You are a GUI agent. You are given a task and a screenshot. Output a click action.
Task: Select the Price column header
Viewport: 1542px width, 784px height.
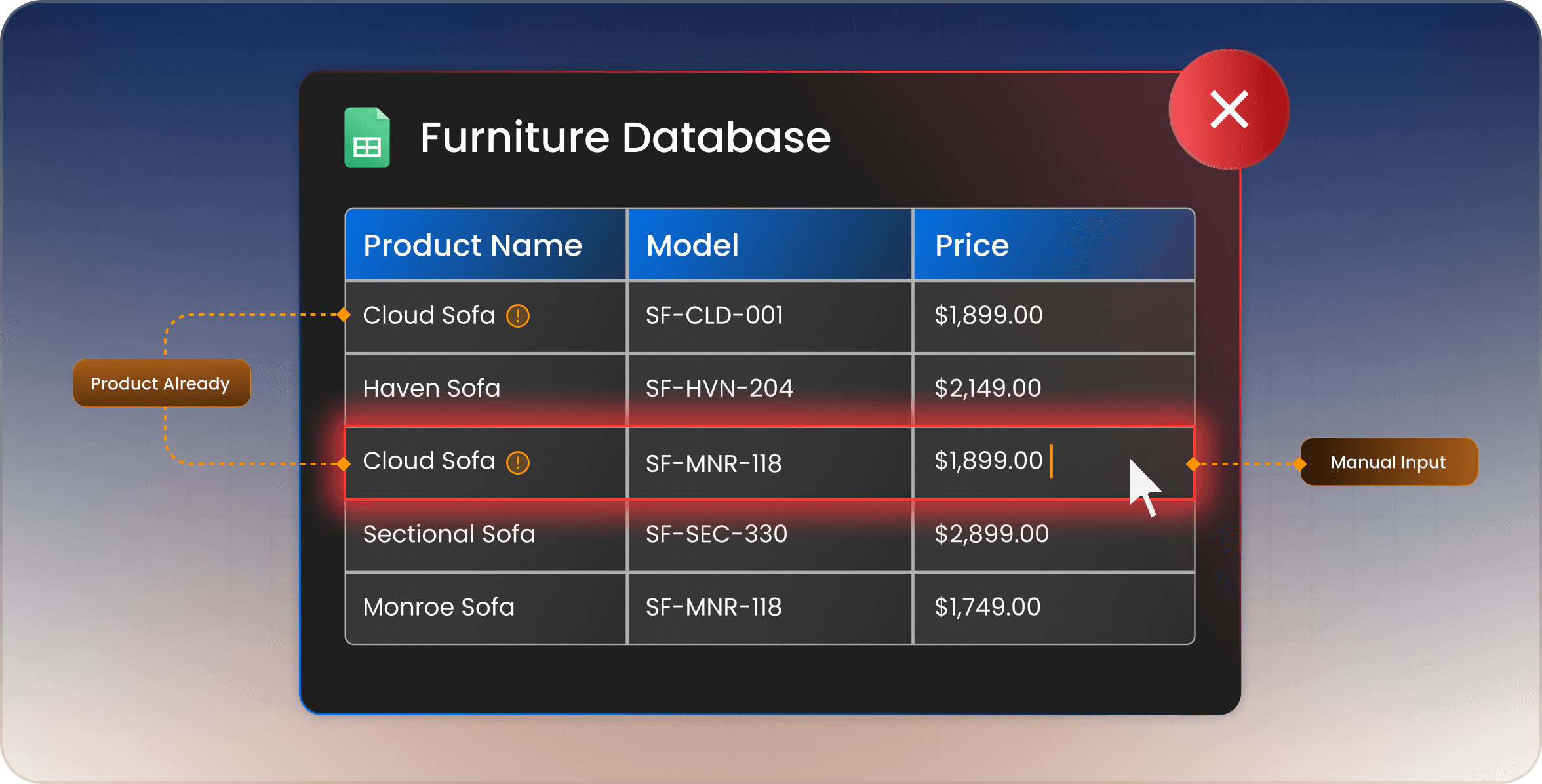pos(1054,245)
